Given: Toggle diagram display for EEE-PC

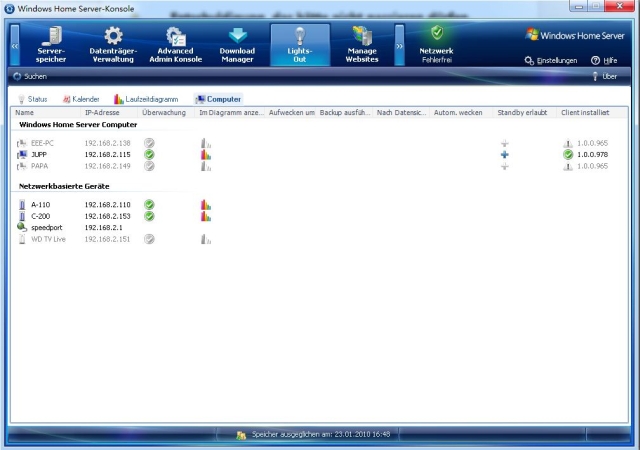Looking at the screenshot, I should click(x=206, y=143).
